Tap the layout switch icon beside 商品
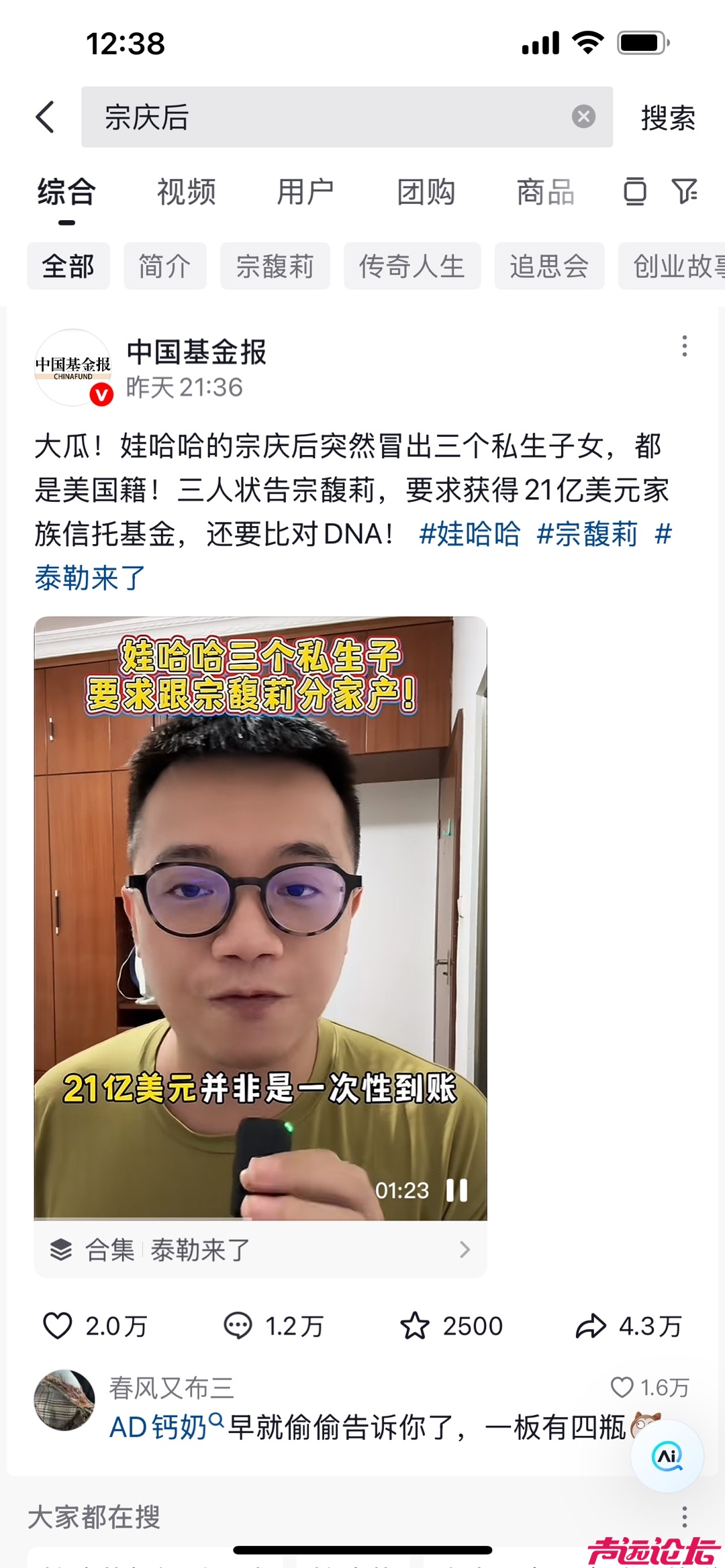Screen dimensions: 725x1568 634,191
